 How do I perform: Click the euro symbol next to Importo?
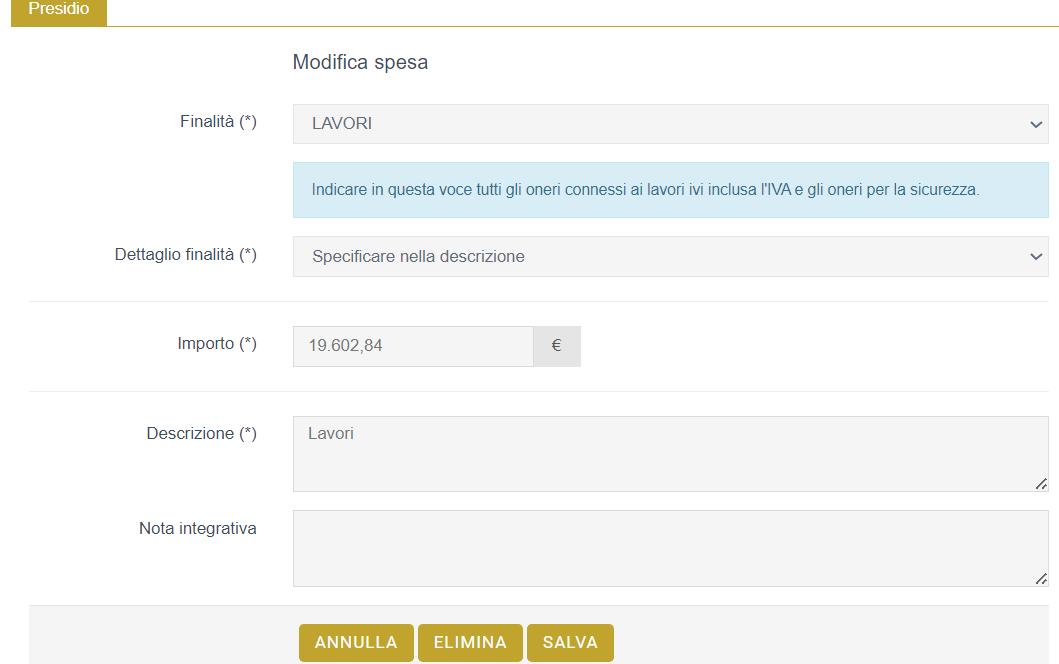click(x=557, y=346)
